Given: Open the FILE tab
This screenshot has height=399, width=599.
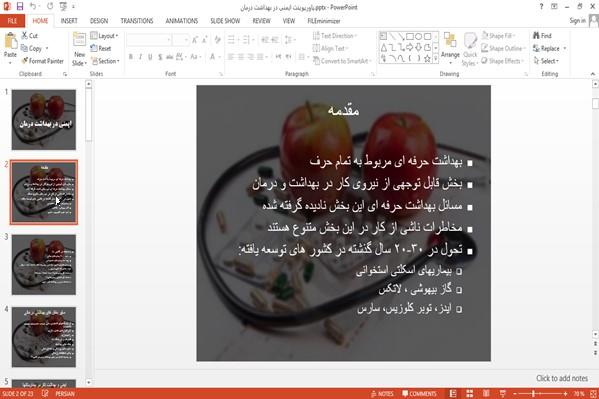Looking at the screenshot, I should (12, 21).
